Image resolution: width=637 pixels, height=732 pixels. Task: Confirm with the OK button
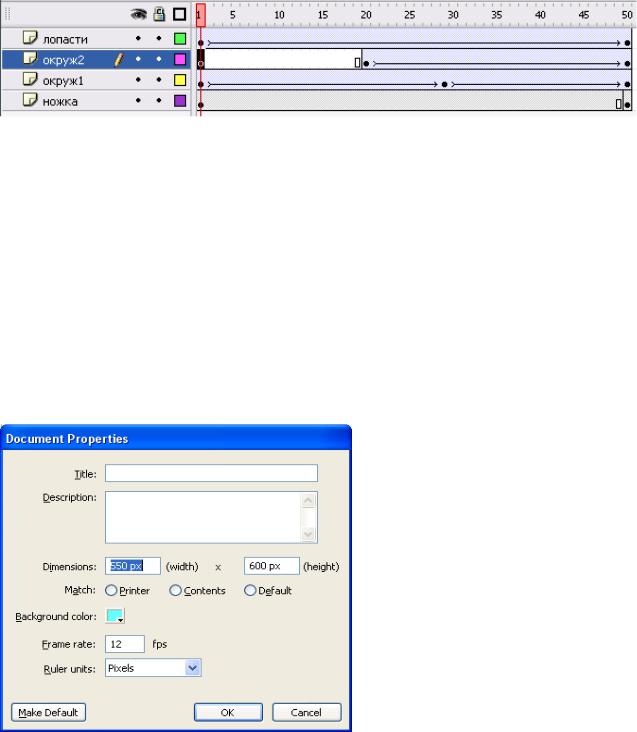(x=228, y=712)
